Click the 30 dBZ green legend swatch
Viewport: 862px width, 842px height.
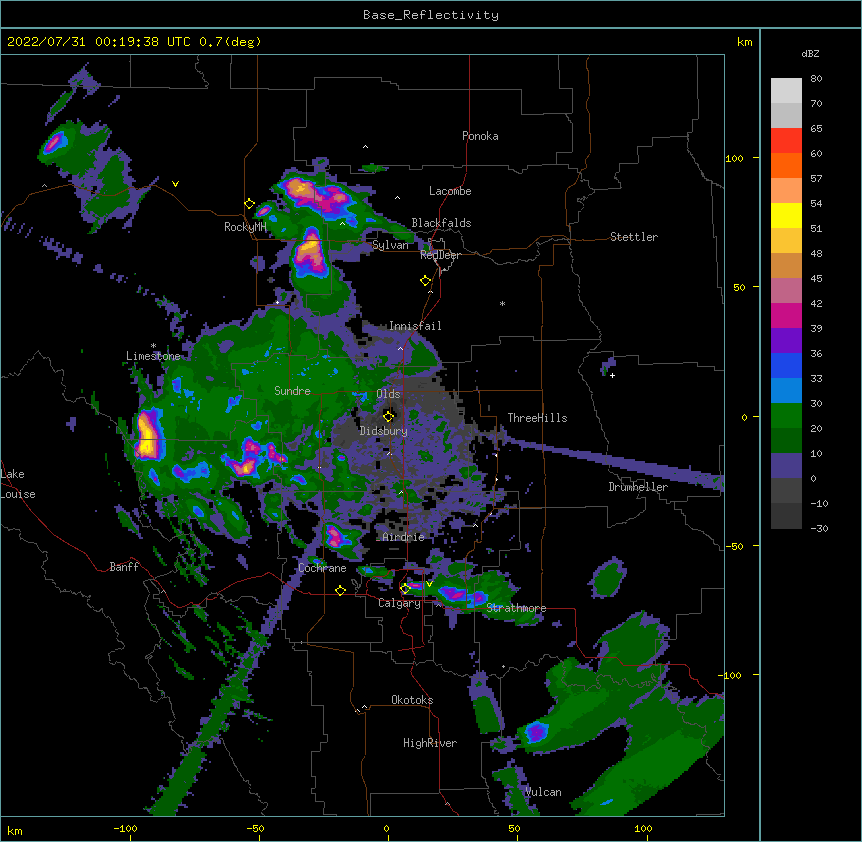(x=786, y=416)
